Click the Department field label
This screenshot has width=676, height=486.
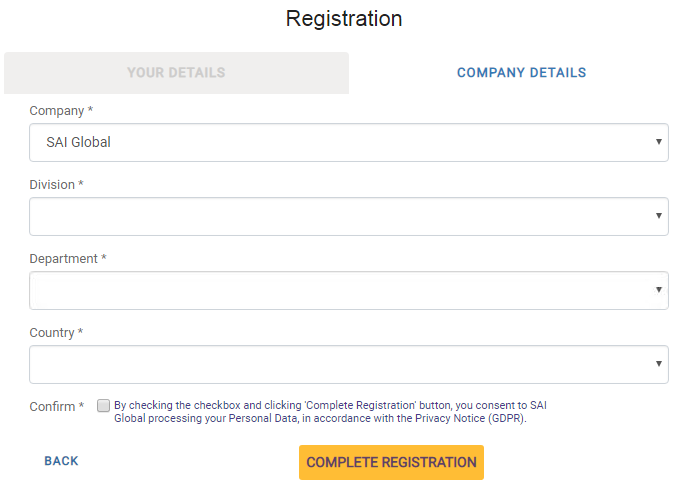coord(67,259)
